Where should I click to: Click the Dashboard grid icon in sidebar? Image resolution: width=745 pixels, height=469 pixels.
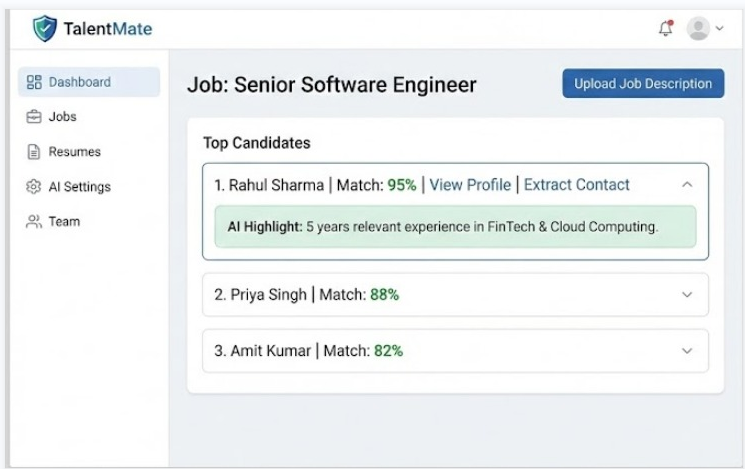[33, 82]
